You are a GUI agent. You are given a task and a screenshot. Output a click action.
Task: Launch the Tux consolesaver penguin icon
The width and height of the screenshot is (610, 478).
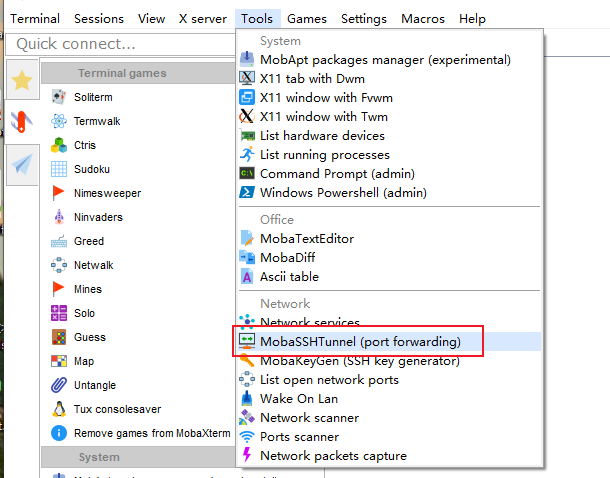(59, 409)
